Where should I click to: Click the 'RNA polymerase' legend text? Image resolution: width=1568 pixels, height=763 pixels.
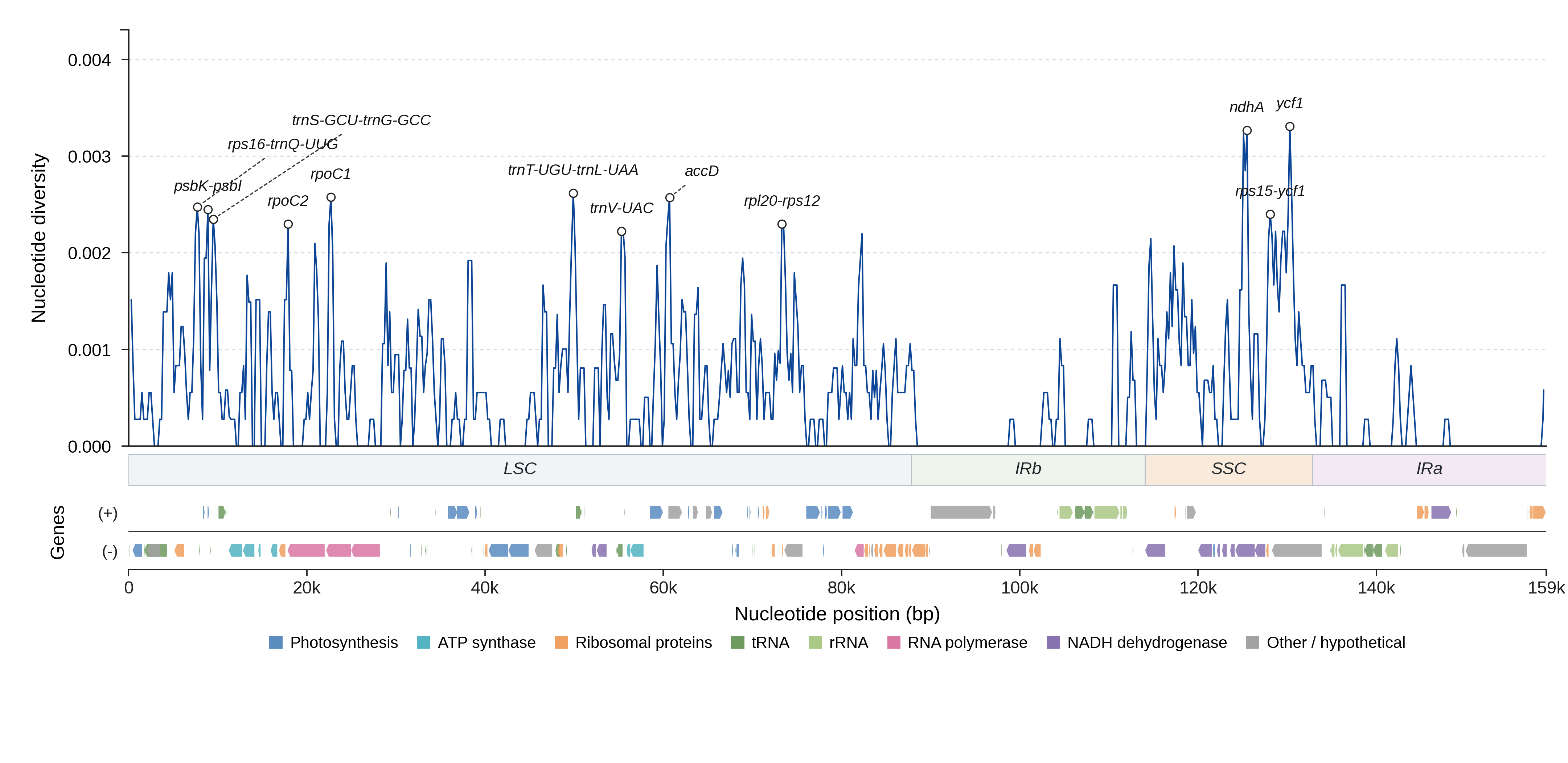coord(967,642)
